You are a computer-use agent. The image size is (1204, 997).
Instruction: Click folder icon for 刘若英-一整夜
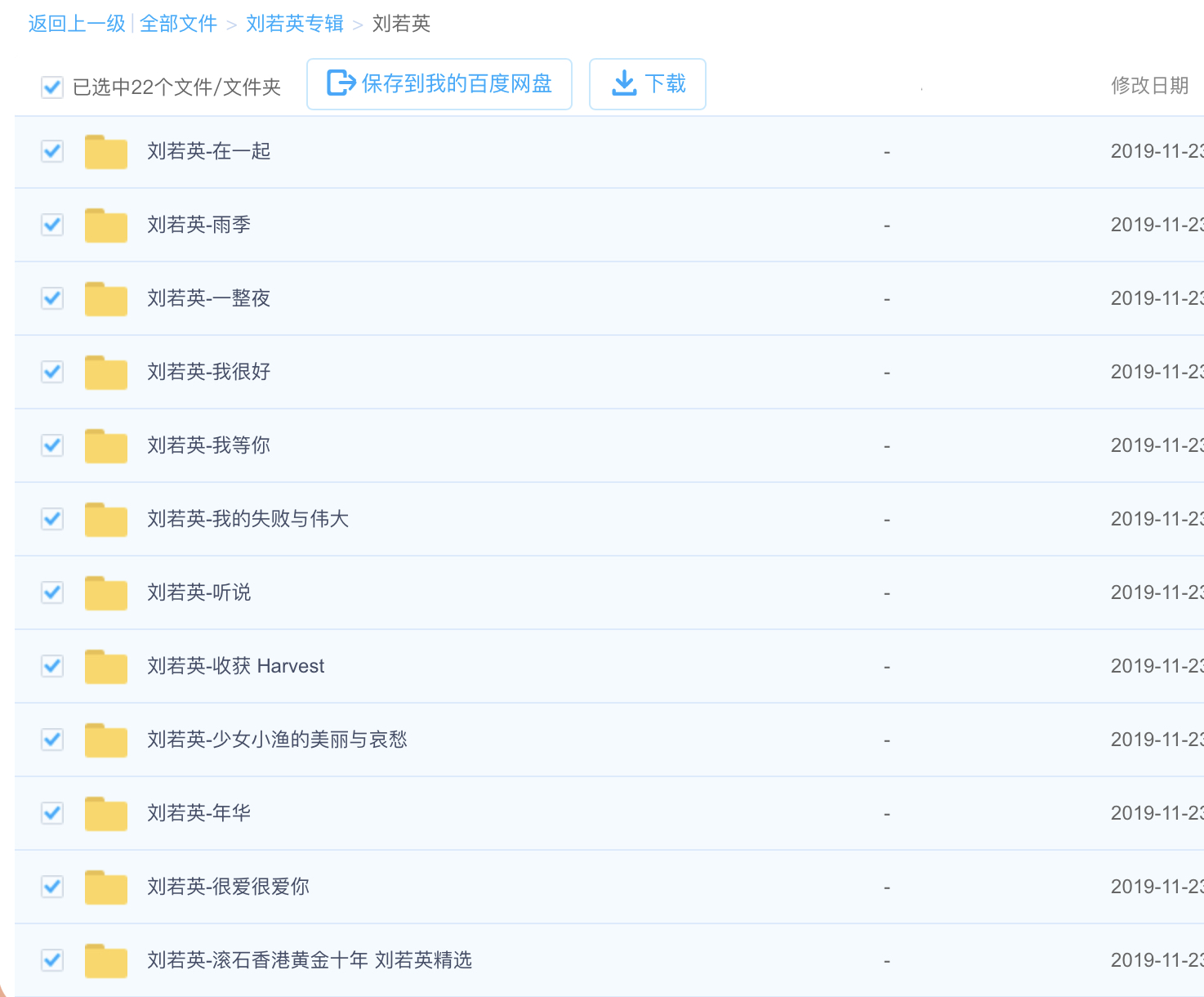[106, 299]
